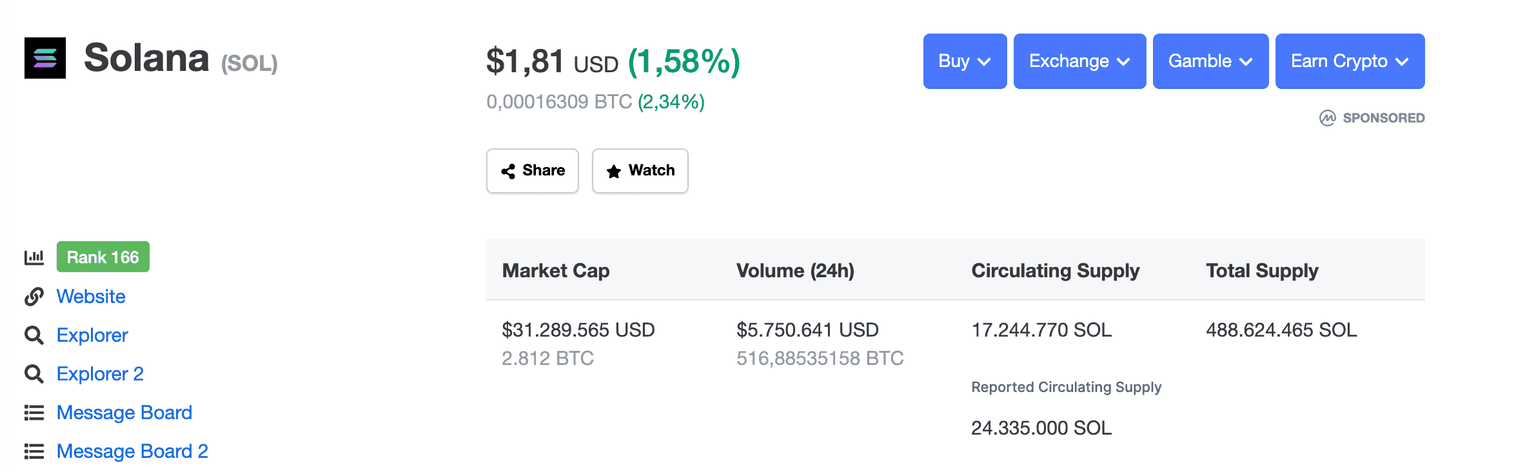1536x472 pixels.
Task: Click the list icon beside Message Board 2
Action: click(x=34, y=452)
